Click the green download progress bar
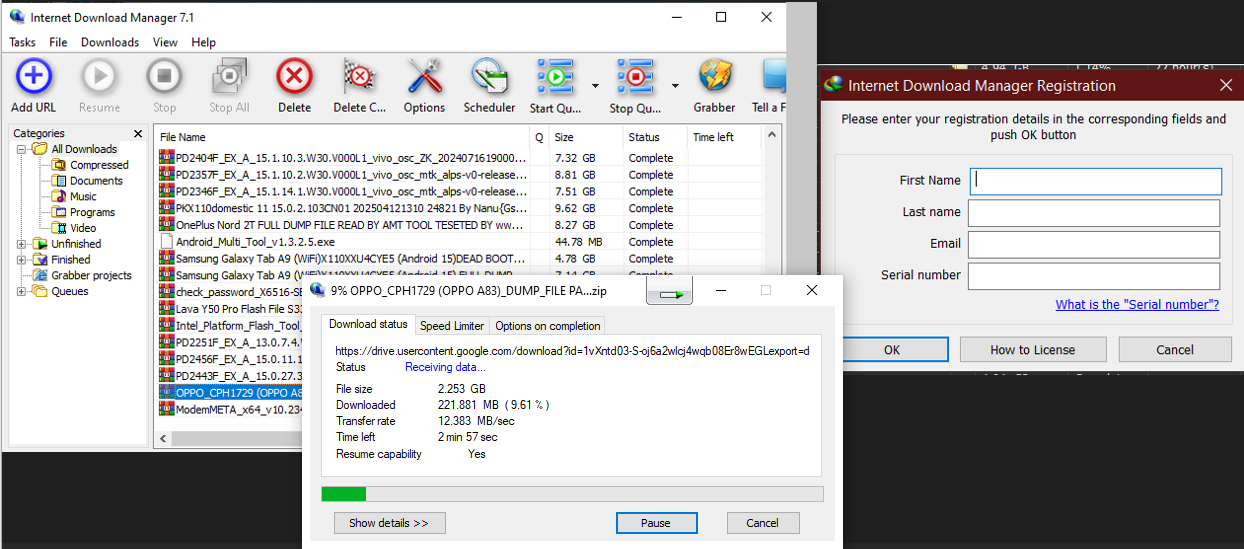 (x=343, y=494)
